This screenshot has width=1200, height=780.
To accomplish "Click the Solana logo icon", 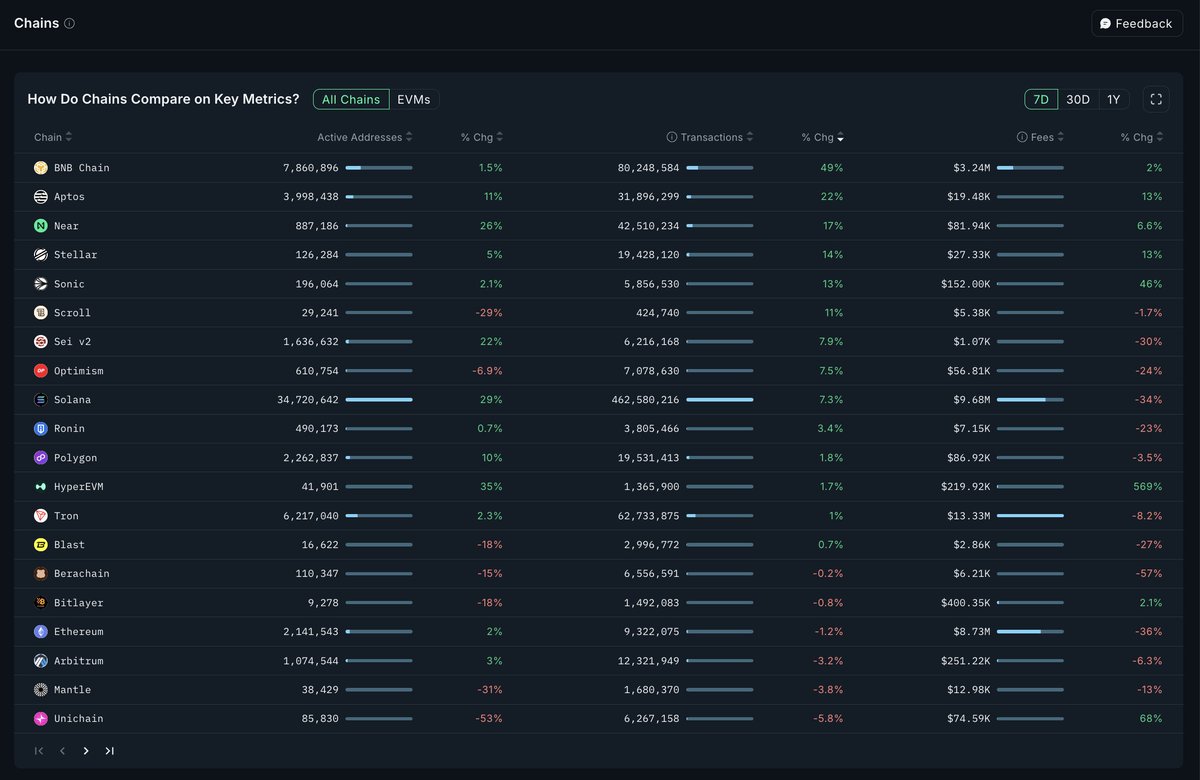I will [x=41, y=400].
